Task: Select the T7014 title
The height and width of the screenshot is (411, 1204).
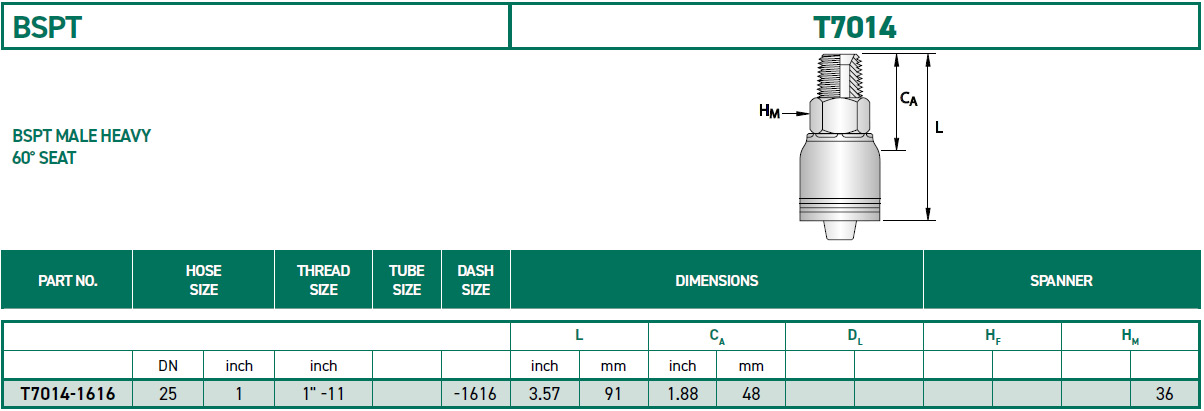Action: pos(855,27)
